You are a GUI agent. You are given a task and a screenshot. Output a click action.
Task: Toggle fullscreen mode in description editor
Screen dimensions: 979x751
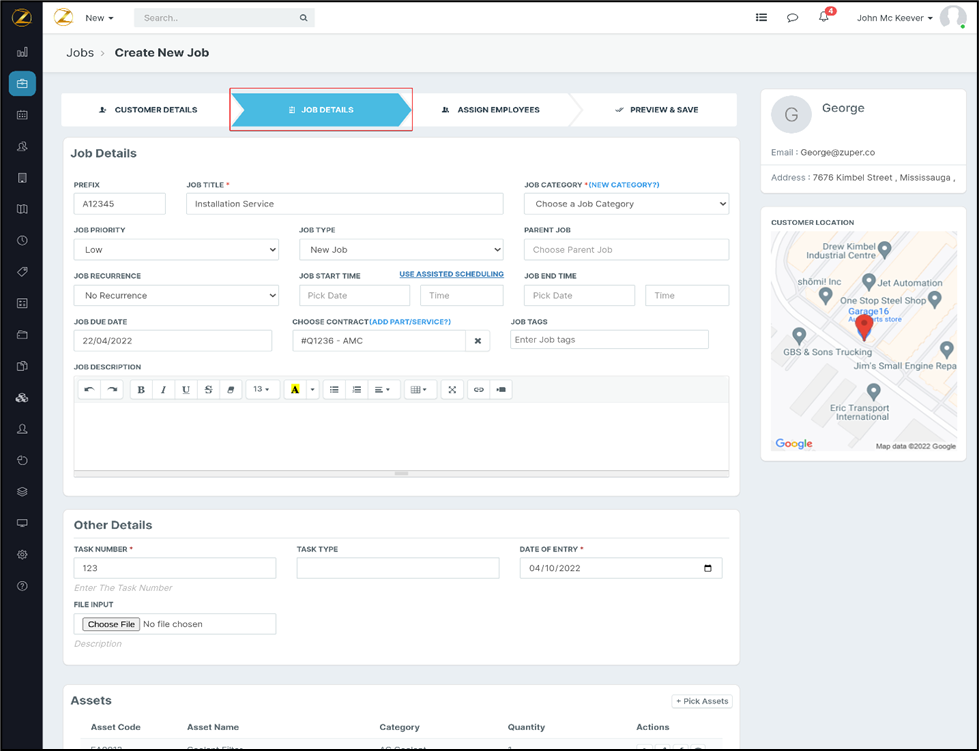pos(452,390)
